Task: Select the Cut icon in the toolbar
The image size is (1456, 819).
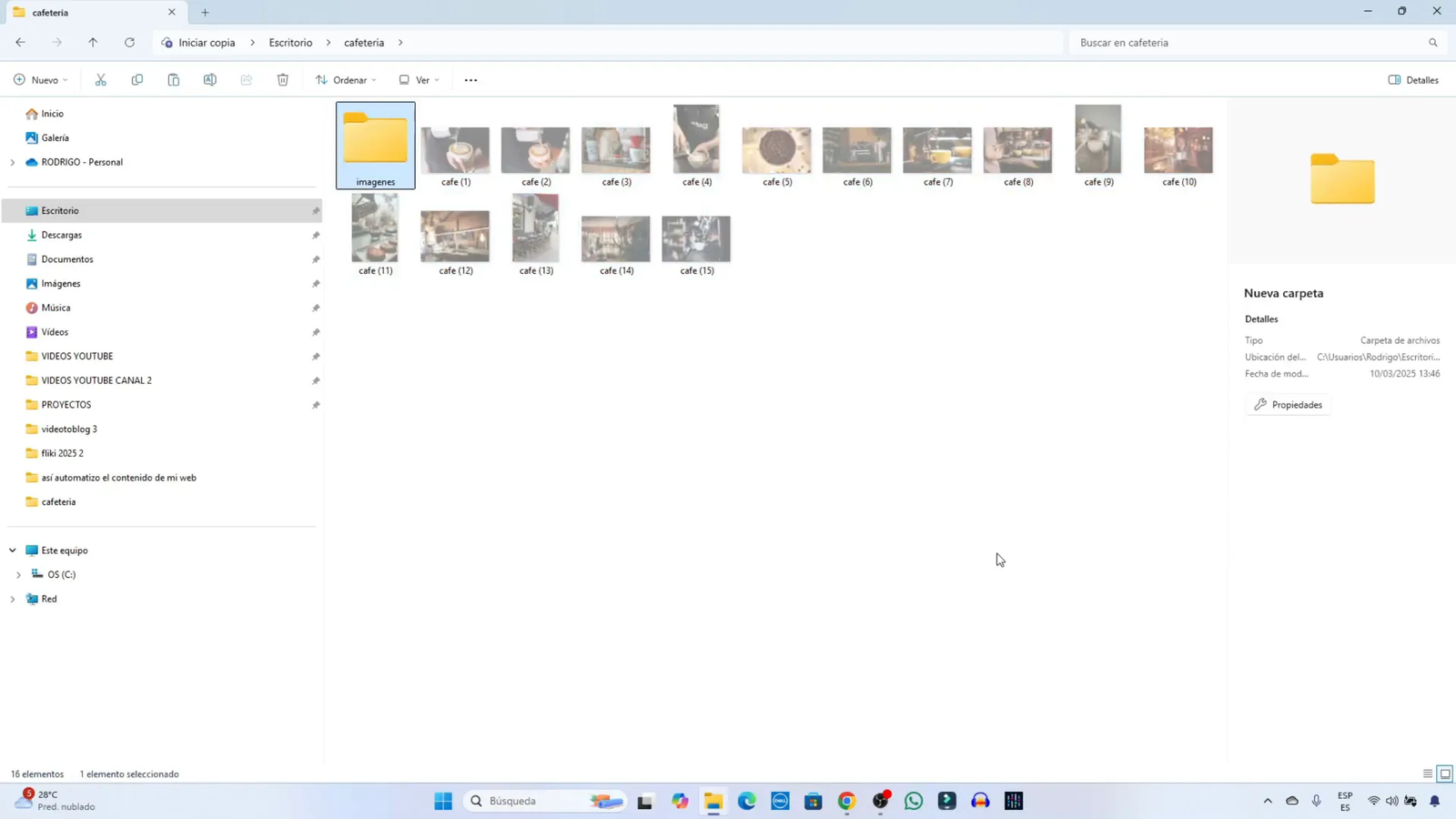Action: (100, 79)
